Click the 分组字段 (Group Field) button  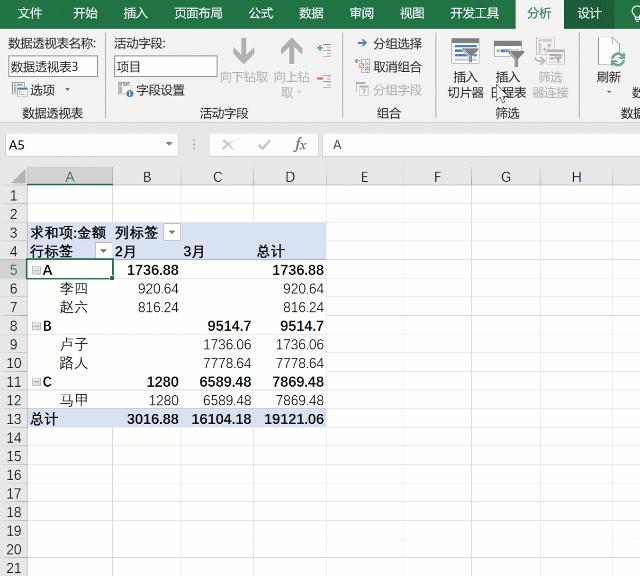click(388, 89)
